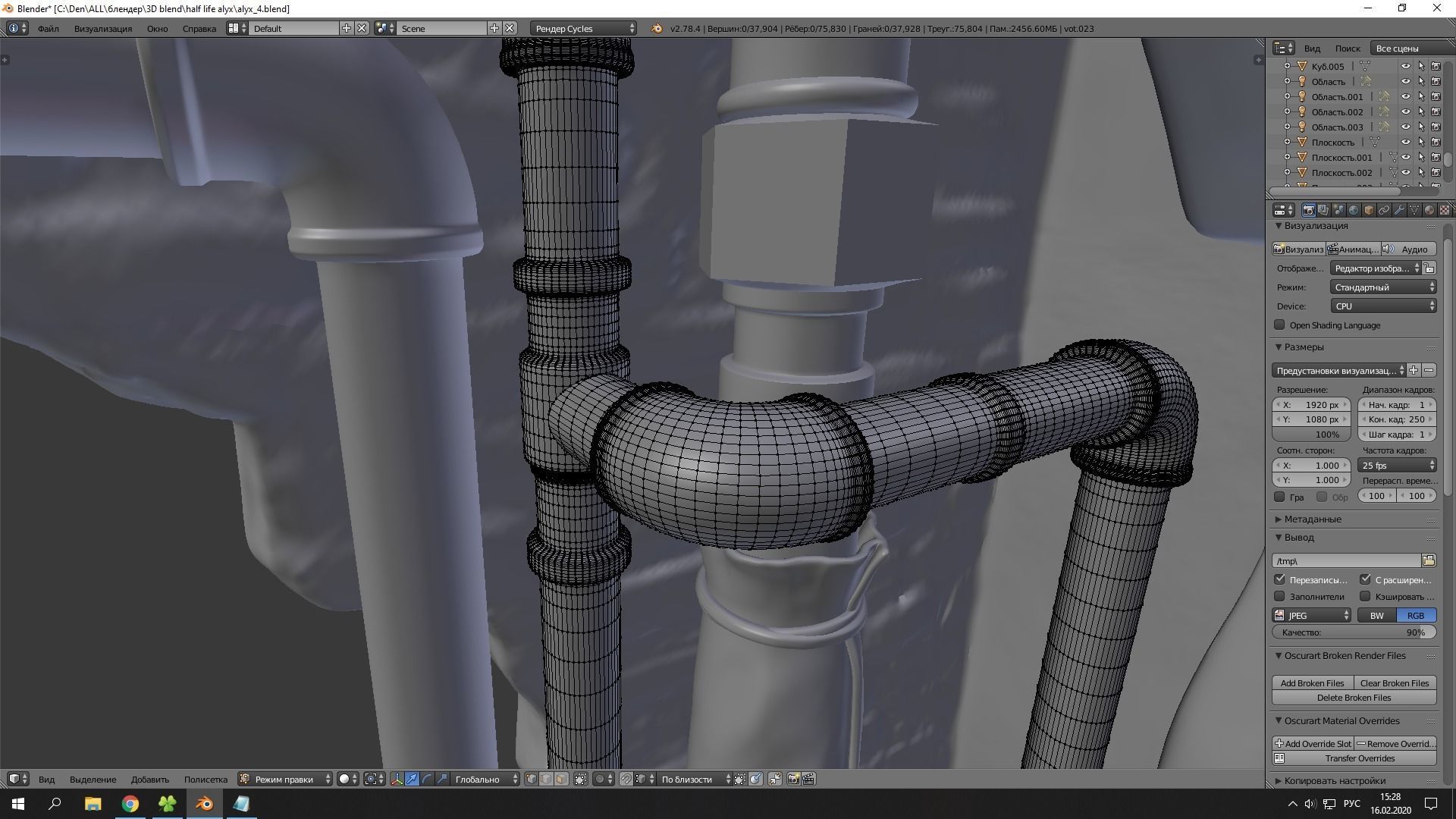Open the Файл menu
Screen dimensions: 1456x819
pos(48,28)
